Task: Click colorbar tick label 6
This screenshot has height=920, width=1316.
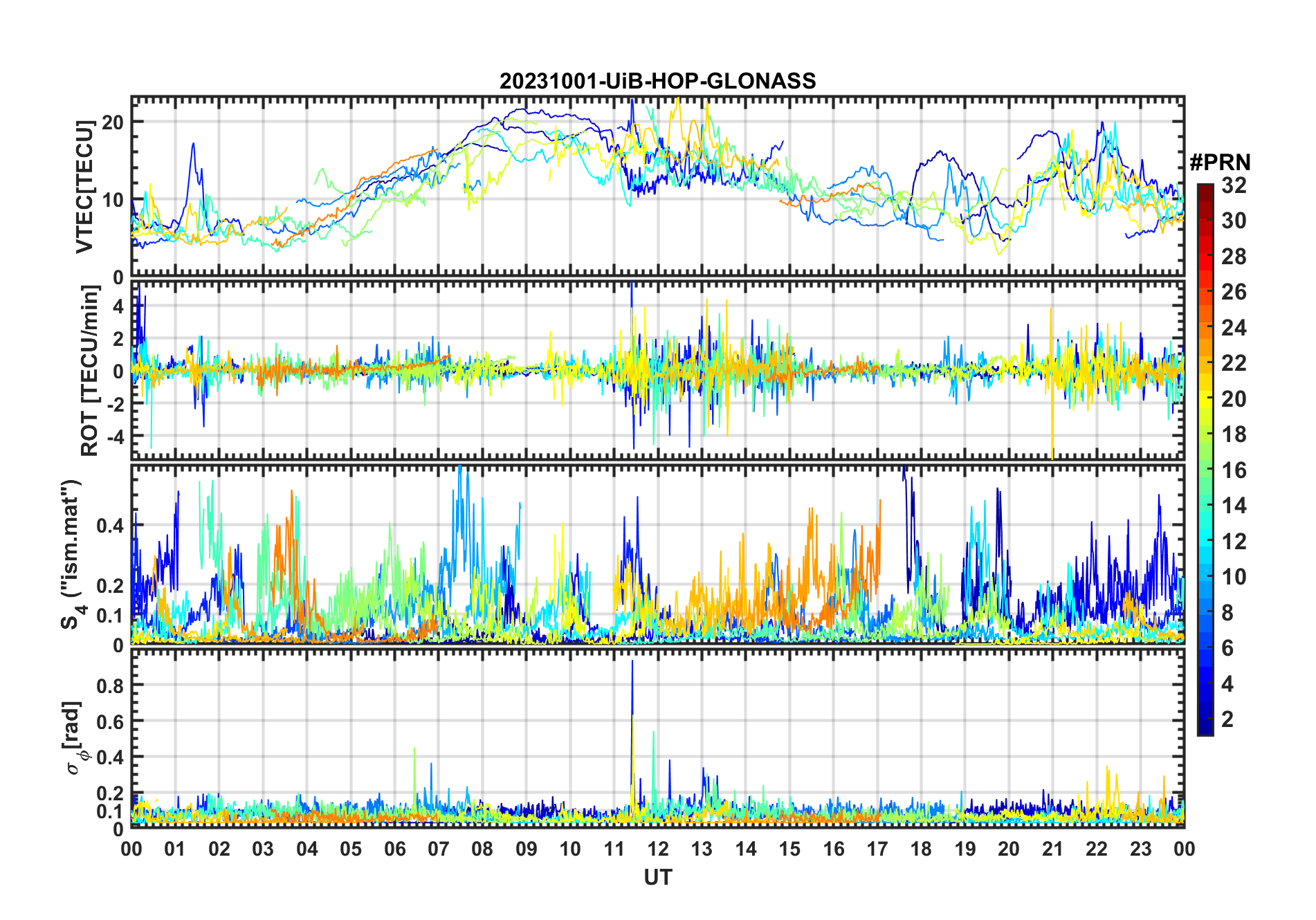Action: click(1227, 648)
